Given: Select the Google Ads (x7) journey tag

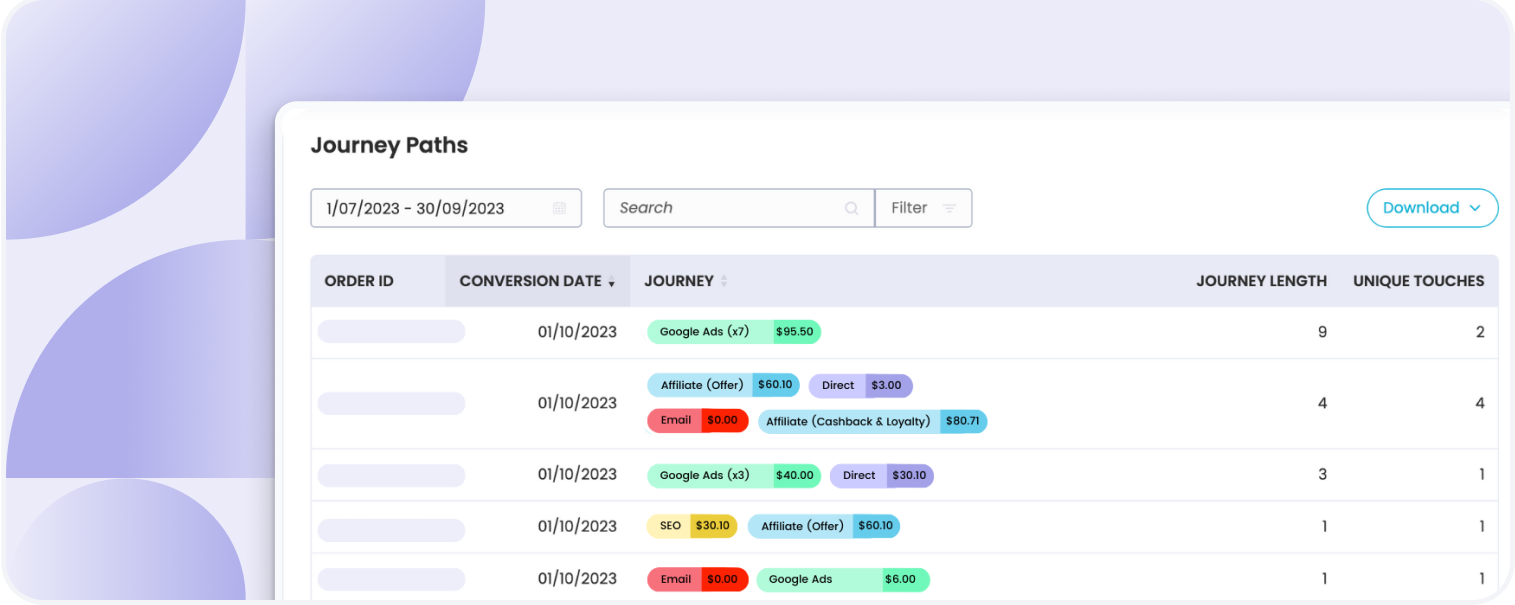Looking at the screenshot, I should (x=733, y=332).
